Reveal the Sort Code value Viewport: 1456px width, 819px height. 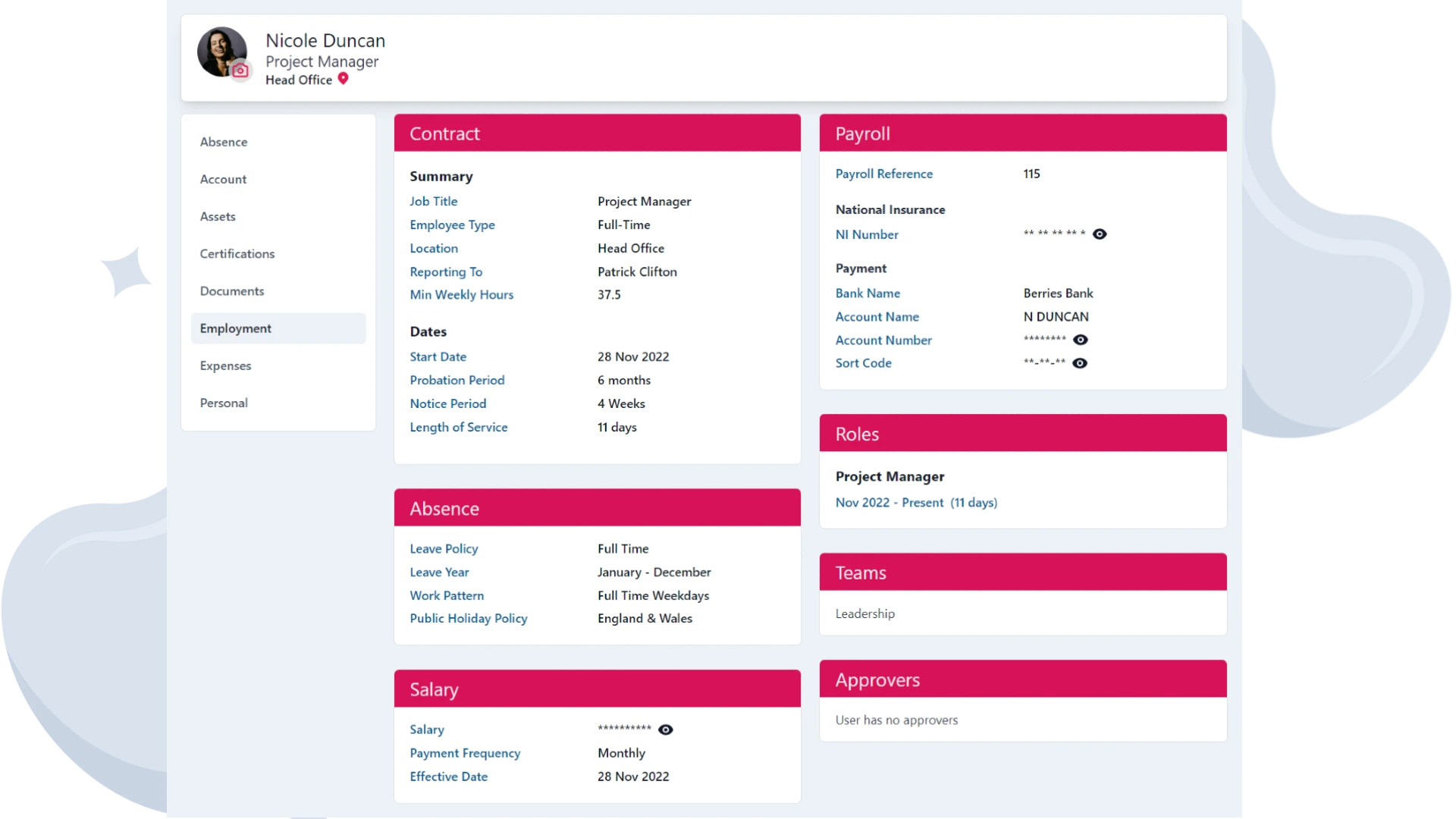(x=1080, y=362)
